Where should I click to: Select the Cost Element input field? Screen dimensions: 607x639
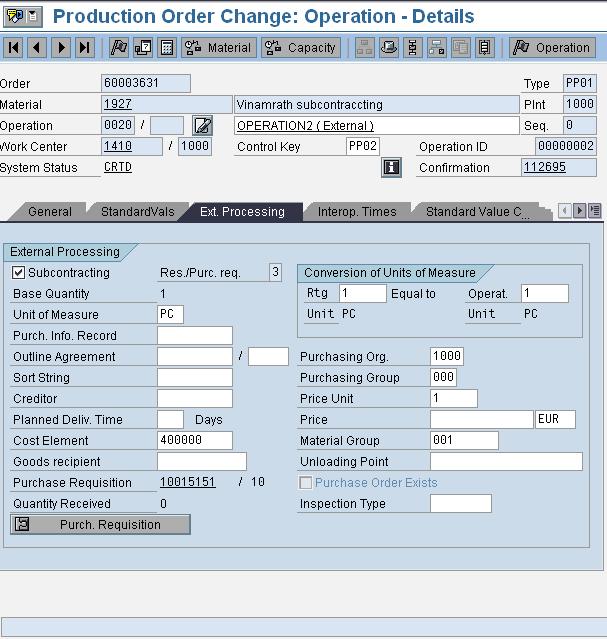[195, 441]
